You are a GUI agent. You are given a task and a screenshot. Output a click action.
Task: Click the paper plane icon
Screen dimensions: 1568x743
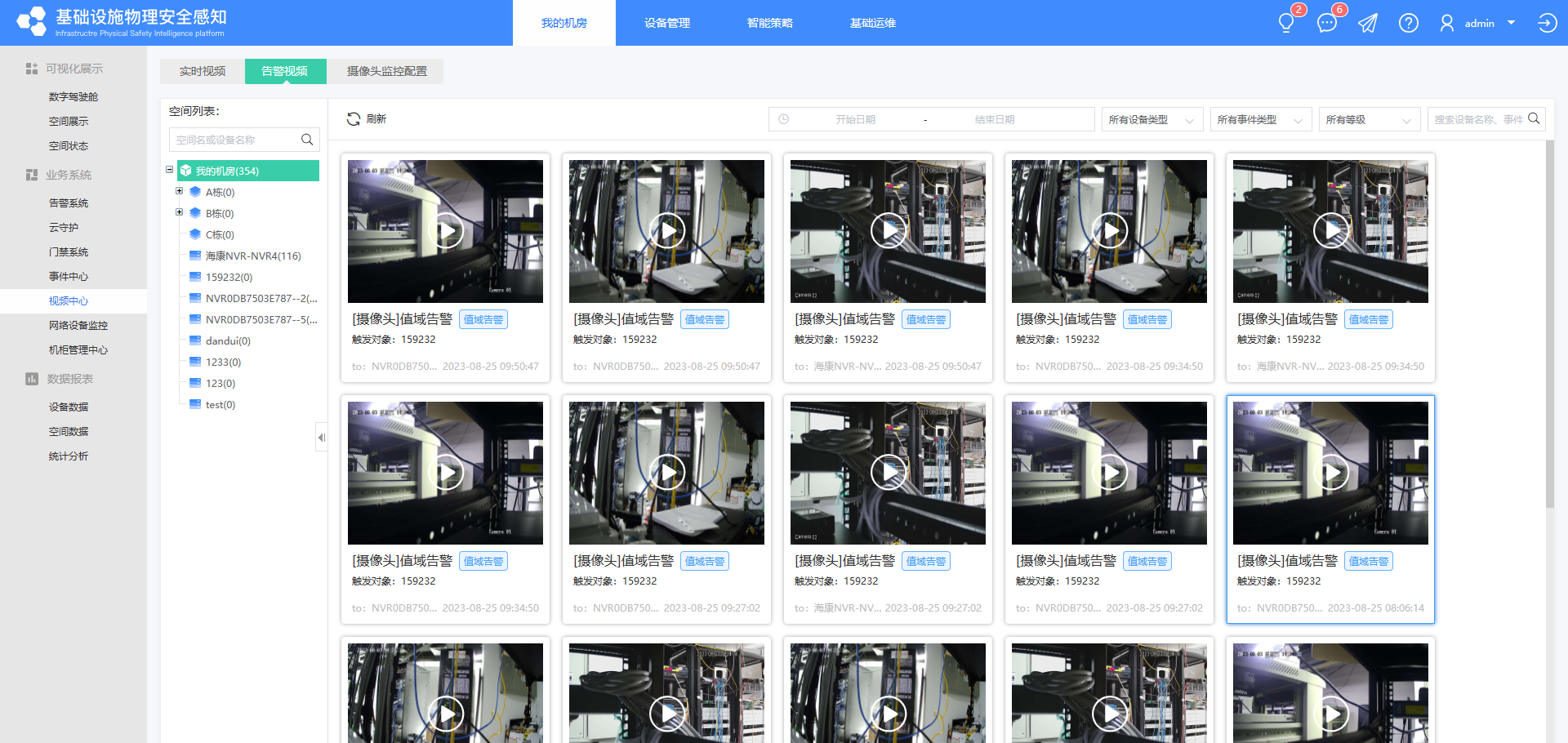coord(1368,23)
